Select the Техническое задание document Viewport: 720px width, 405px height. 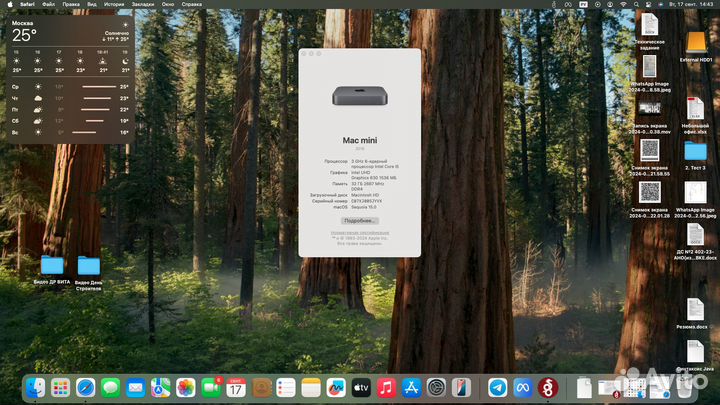[649, 31]
